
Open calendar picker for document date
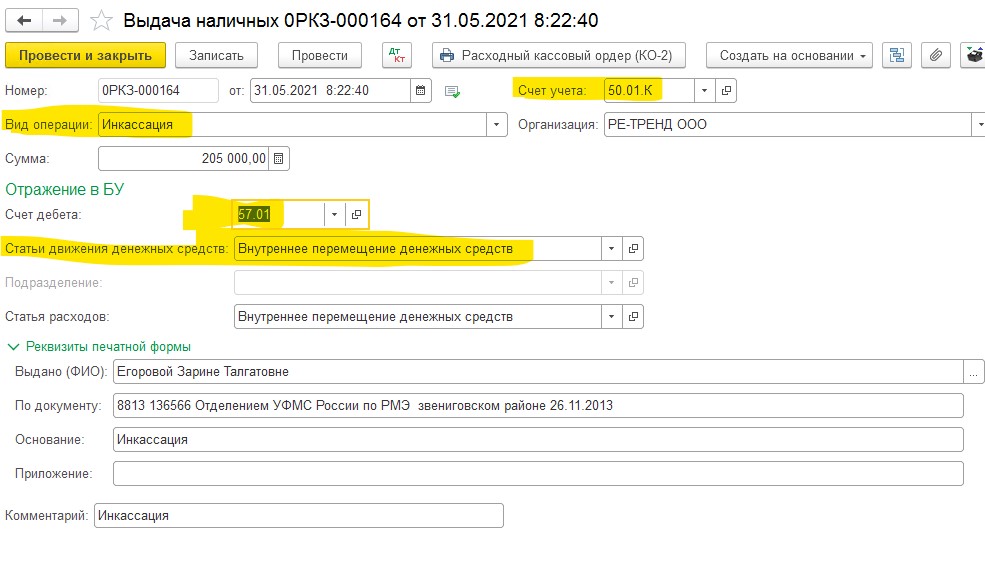coord(421,91)
